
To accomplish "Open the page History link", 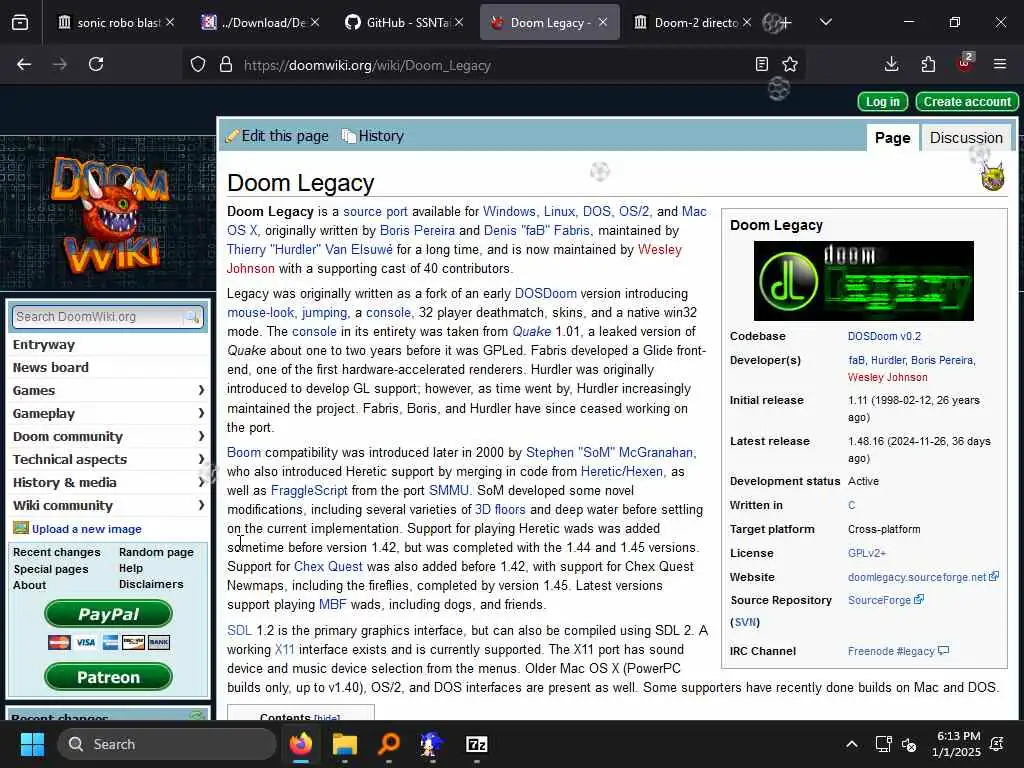I will 373,136.
